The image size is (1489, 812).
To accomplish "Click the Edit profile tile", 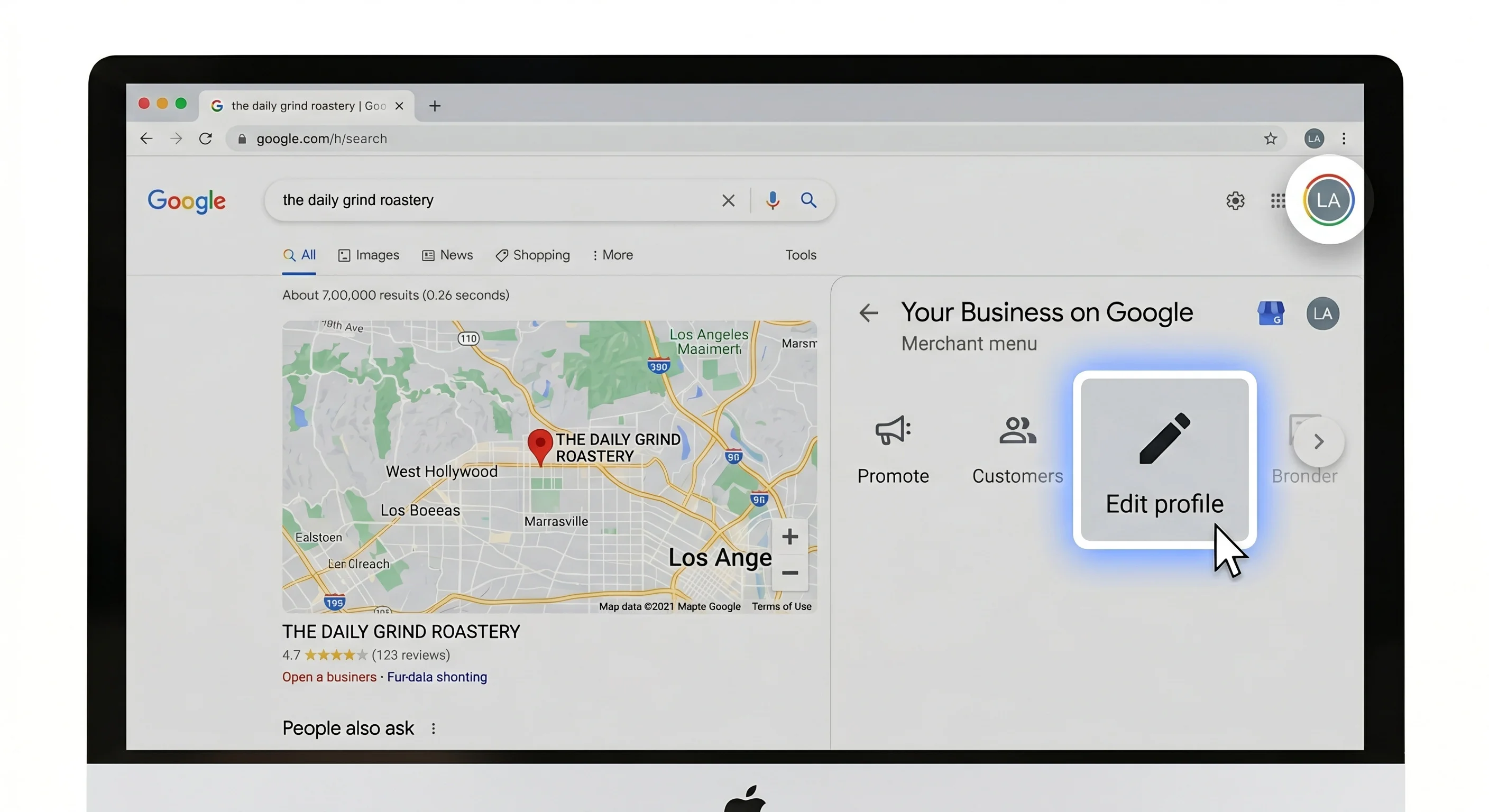I will [x=1164, y=459].
